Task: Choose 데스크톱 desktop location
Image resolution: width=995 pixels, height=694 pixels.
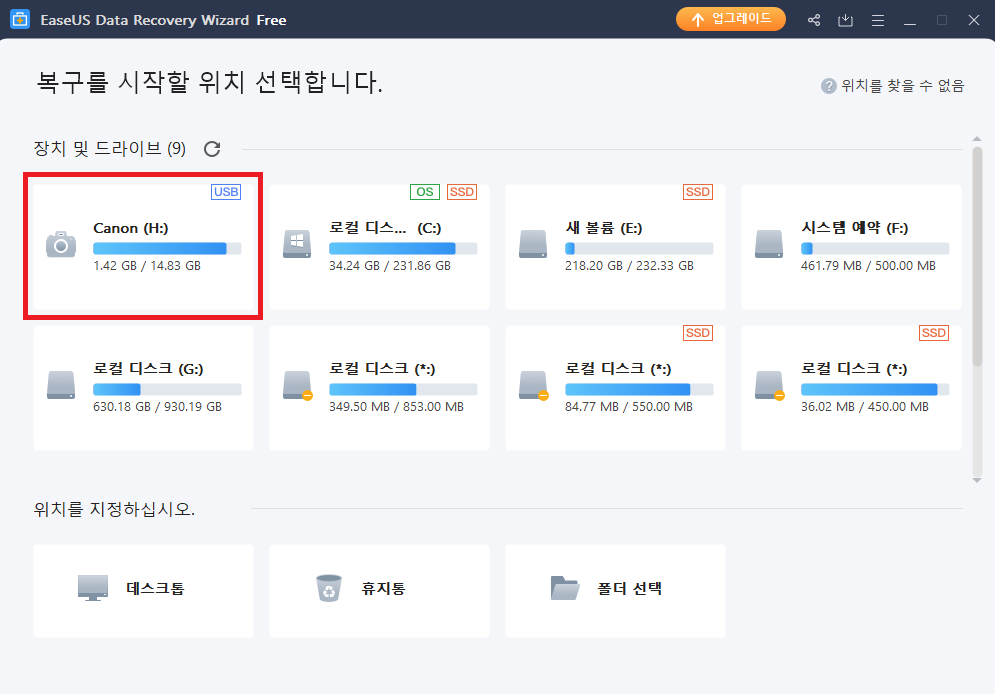Action: tap(143, 591)
